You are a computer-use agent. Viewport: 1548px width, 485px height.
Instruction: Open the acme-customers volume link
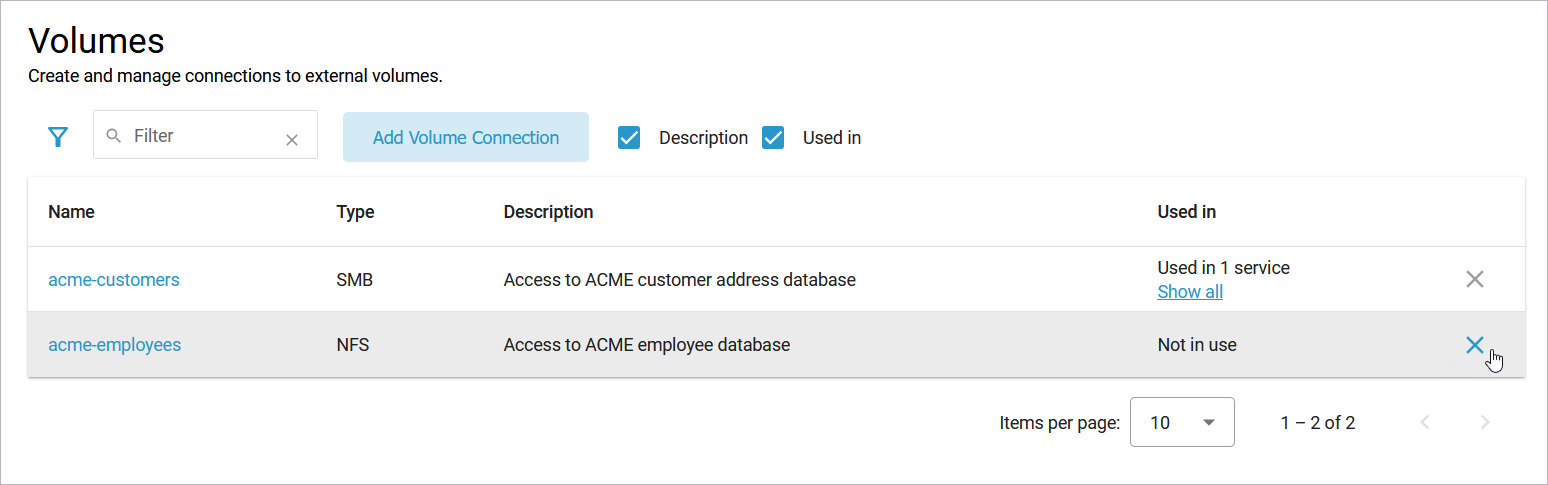click(114, 280)
